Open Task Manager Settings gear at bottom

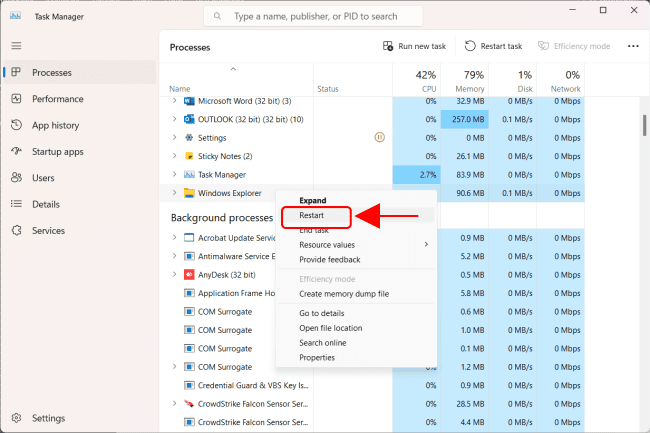[16, 418]
